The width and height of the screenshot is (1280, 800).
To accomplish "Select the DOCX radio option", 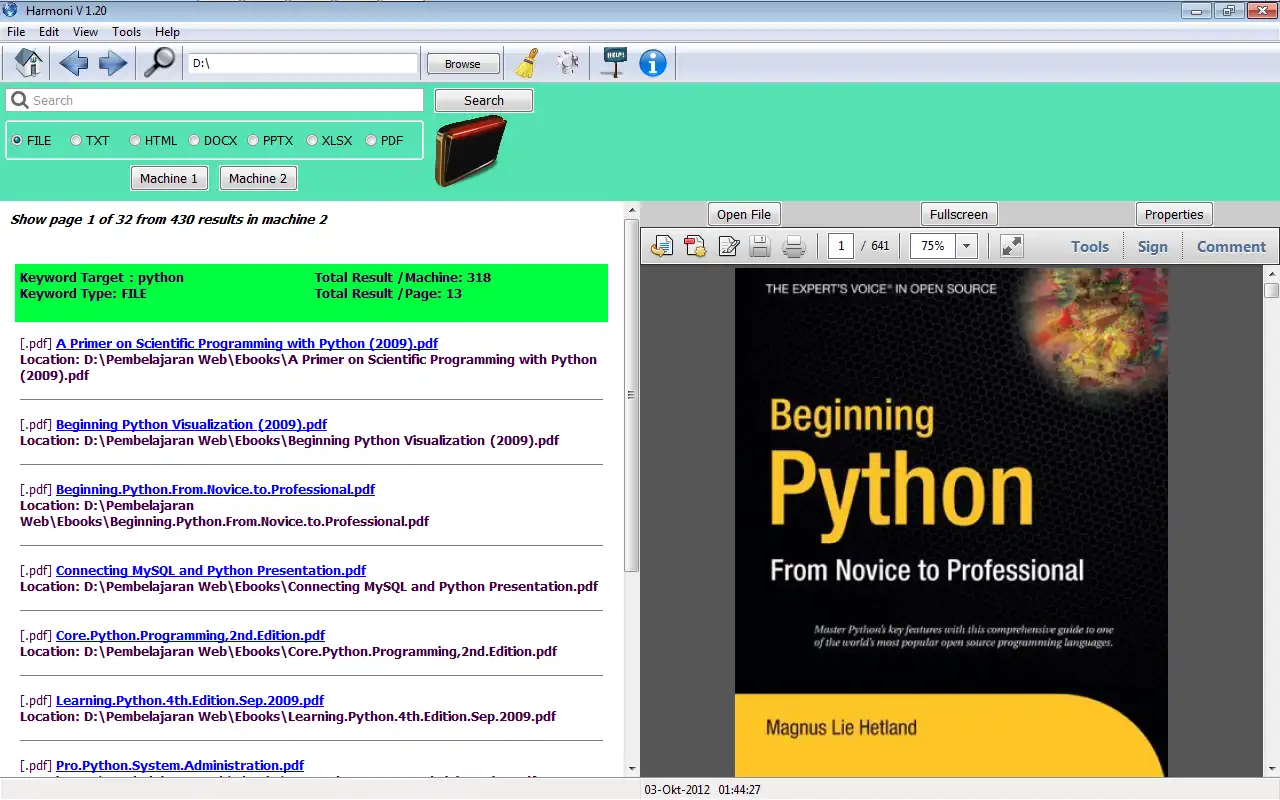I will coord(212,141).
